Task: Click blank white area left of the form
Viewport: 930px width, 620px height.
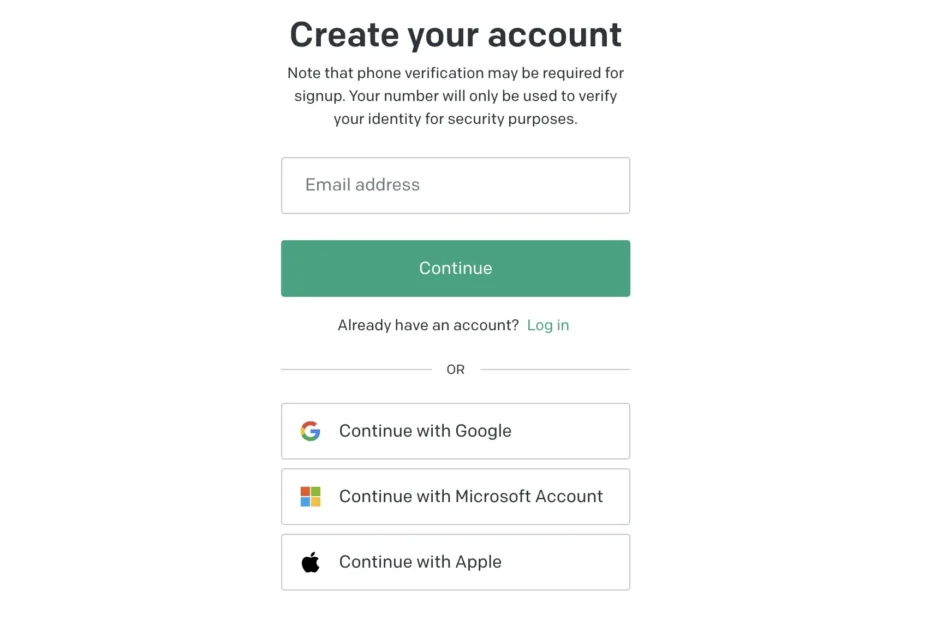Action: (140, 300)
